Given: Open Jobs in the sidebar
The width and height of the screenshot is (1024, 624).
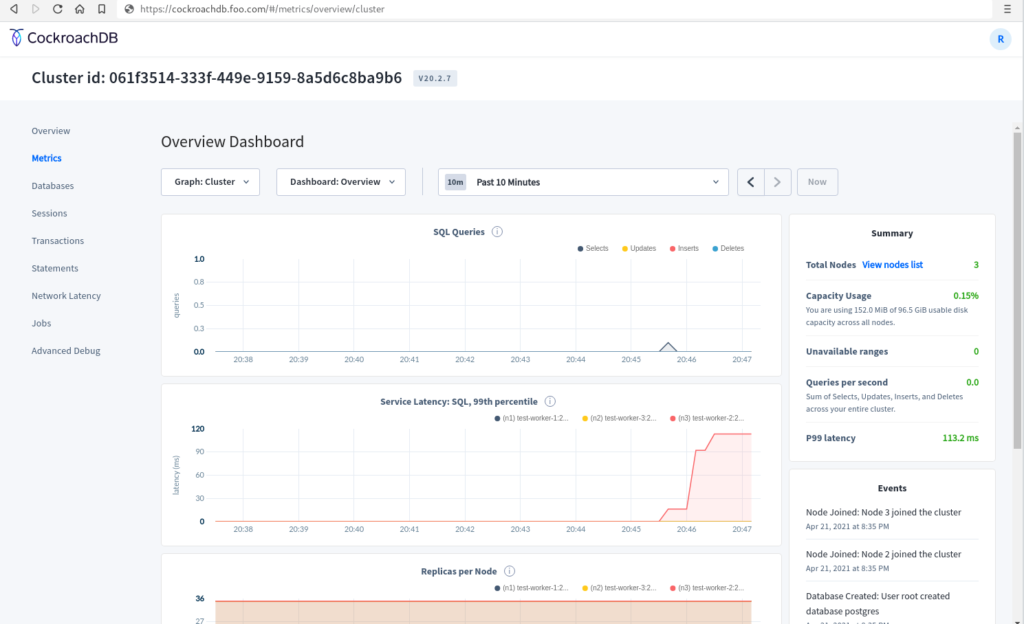Looking at the screenshot, I should click(41, 323).
